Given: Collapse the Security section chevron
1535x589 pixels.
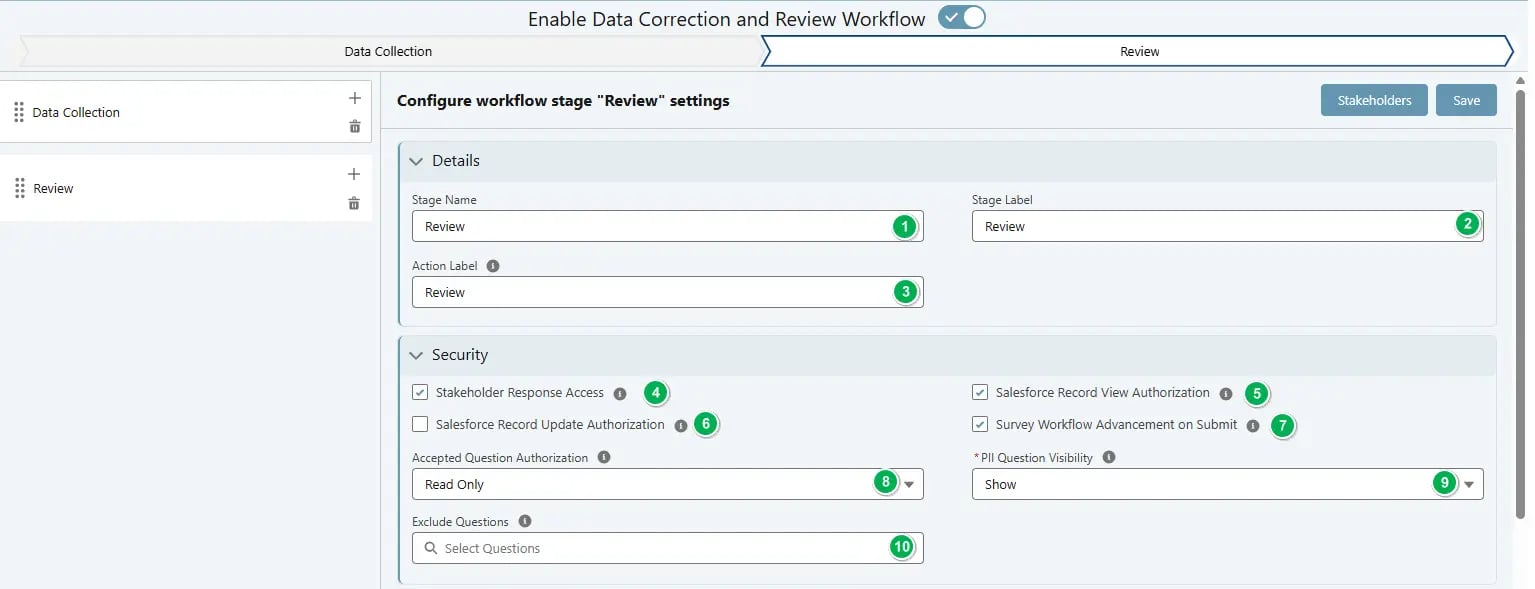Looking at the screenshot, I should point(416,355).
